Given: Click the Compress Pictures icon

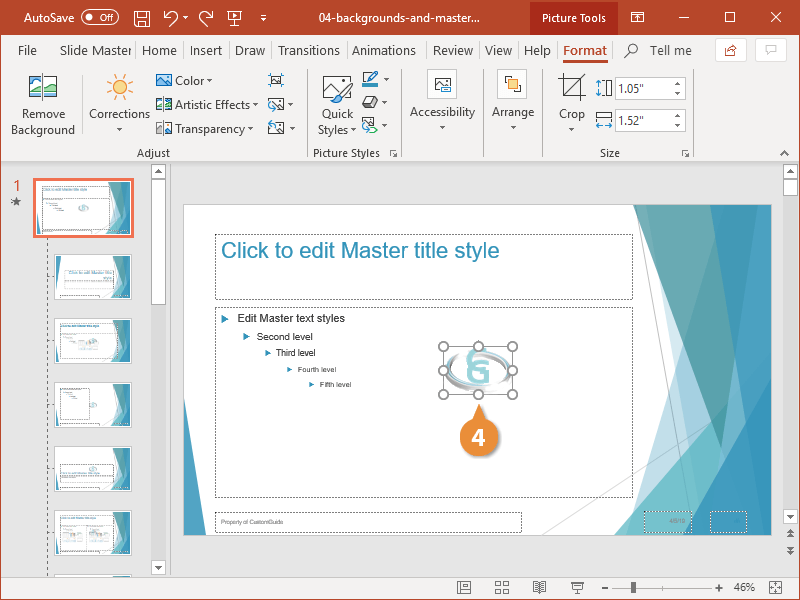Looking at the screenshot, I should (x=276, y=80).
